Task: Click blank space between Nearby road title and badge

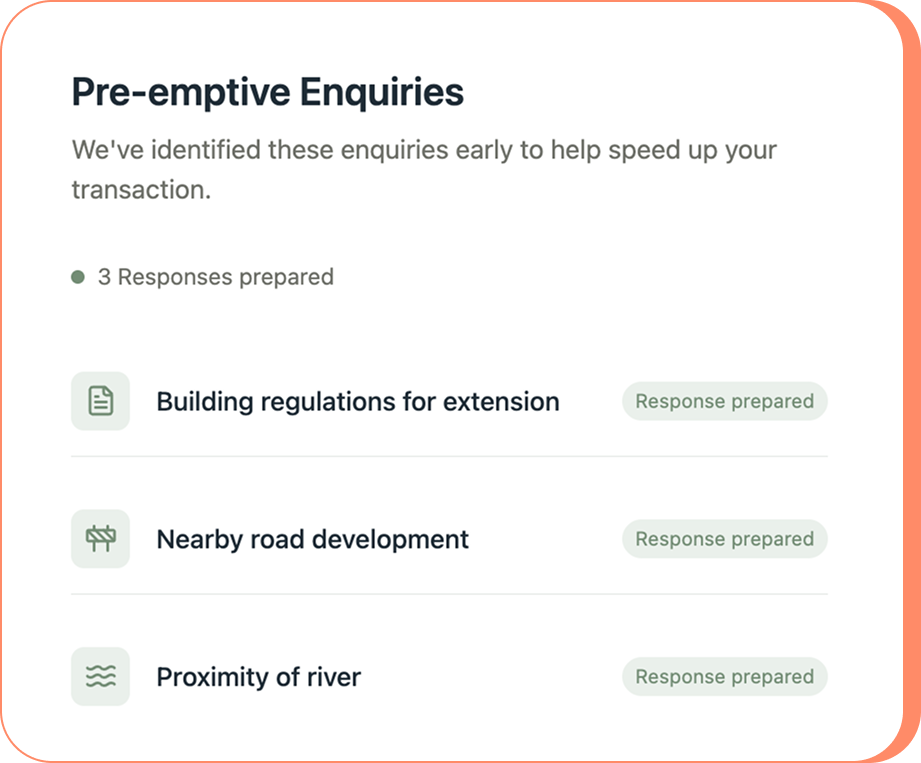Action: coord(545,540)
